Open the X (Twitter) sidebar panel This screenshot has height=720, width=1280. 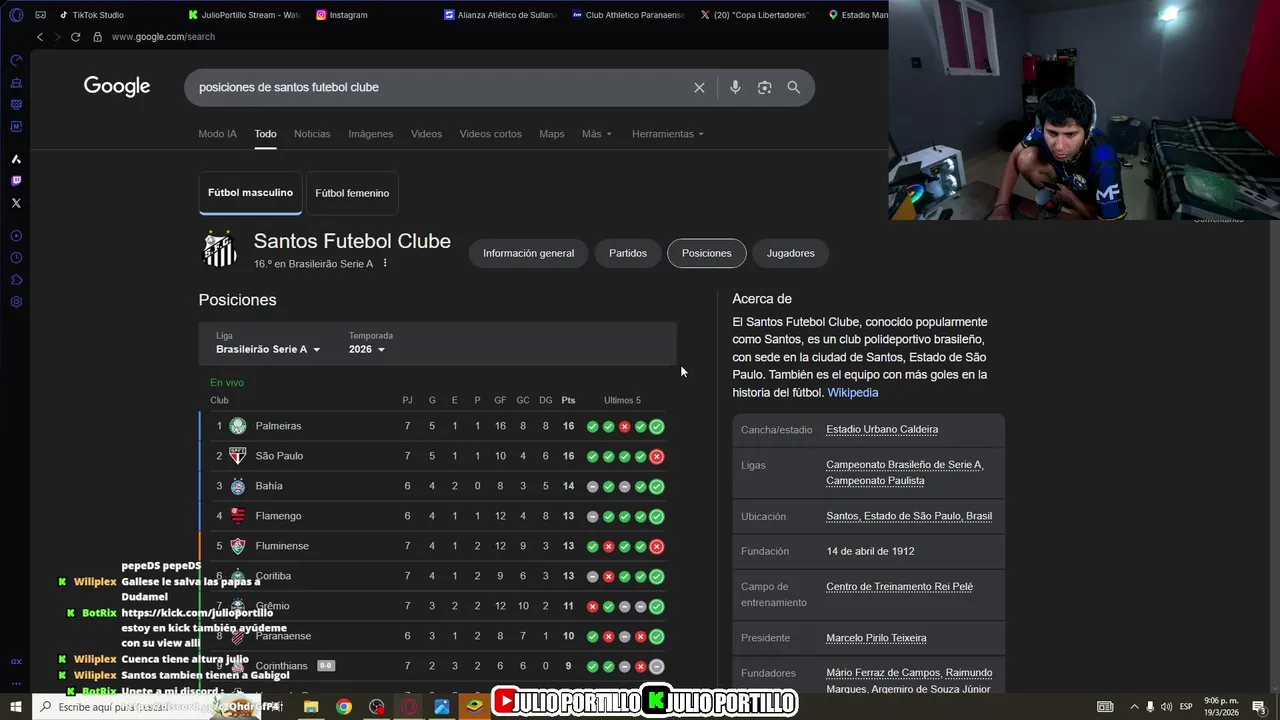pyautogui.click(x=16, y=203)
